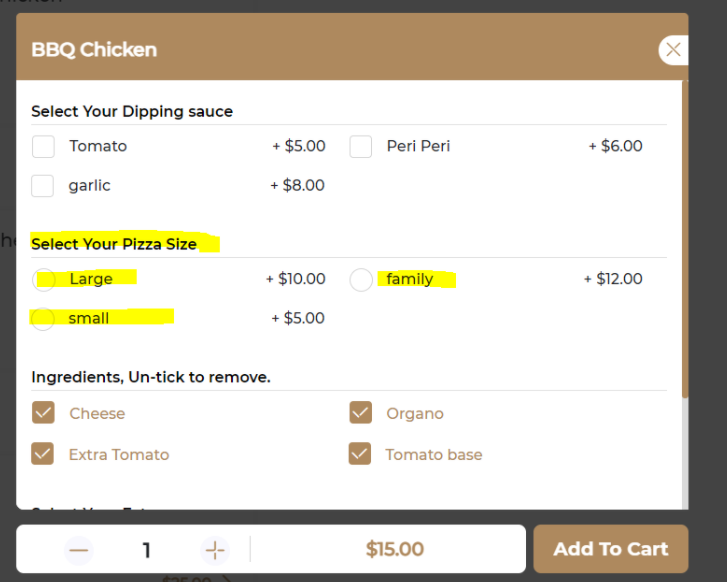Enable the garlic dipping sauce checkbox

[43, 186]
